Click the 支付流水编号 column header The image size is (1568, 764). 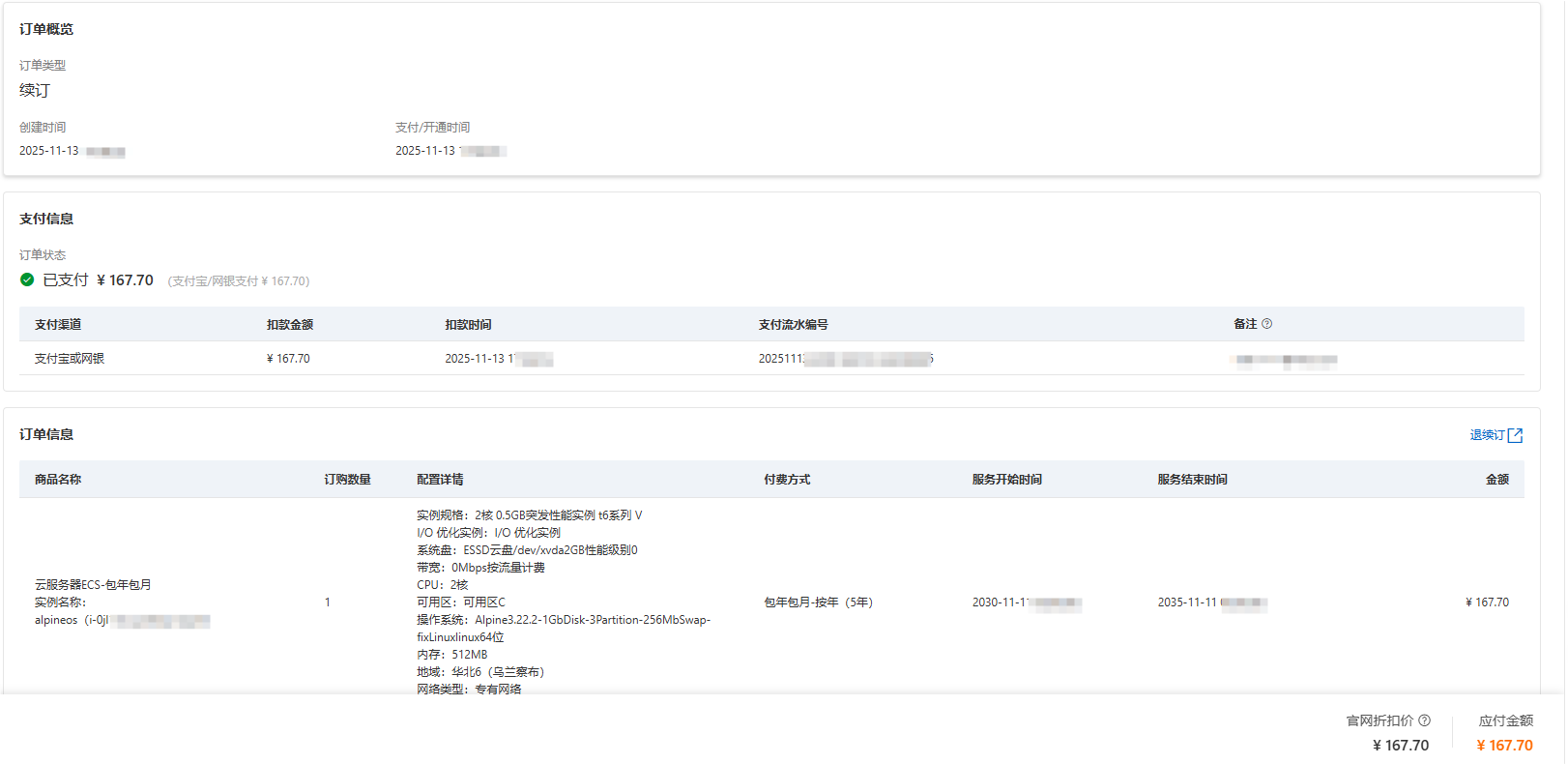point(793,325)
